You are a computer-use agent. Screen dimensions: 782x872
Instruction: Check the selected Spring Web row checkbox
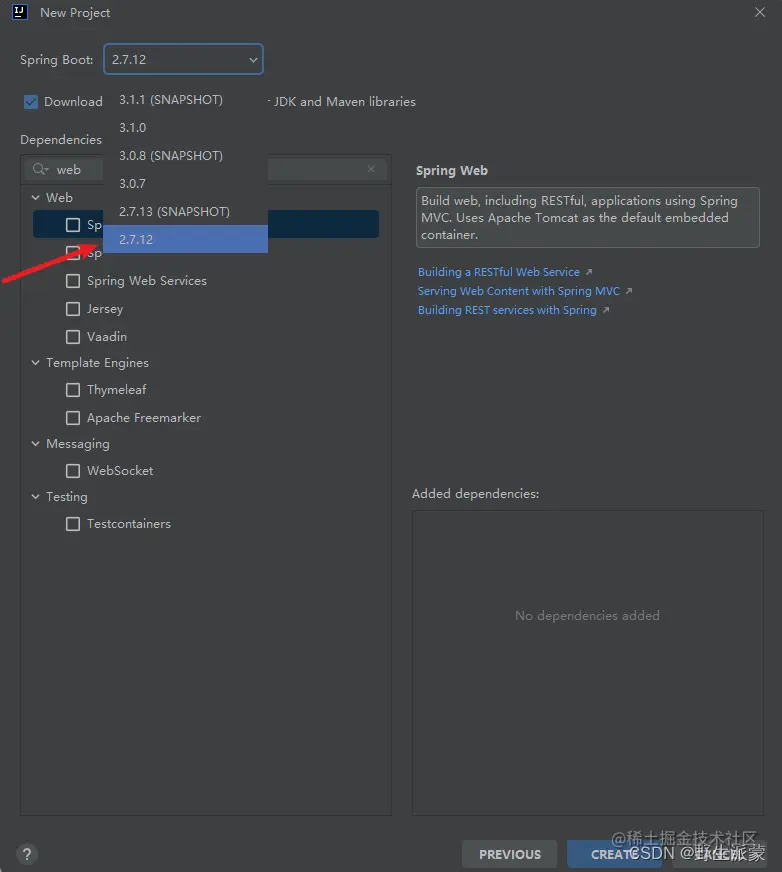pos(73,225)
